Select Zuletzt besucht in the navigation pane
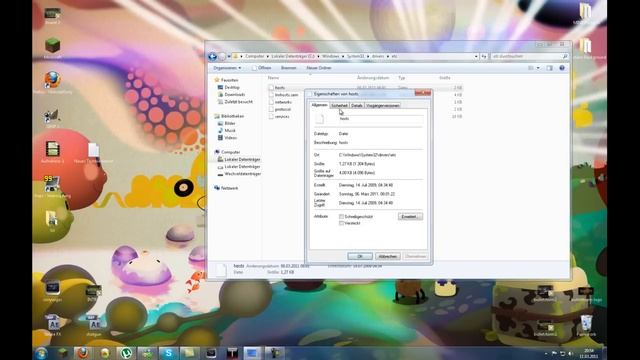The width and height of the screenshot is (640, 360). pyautogui.click(x=238, y=102)
